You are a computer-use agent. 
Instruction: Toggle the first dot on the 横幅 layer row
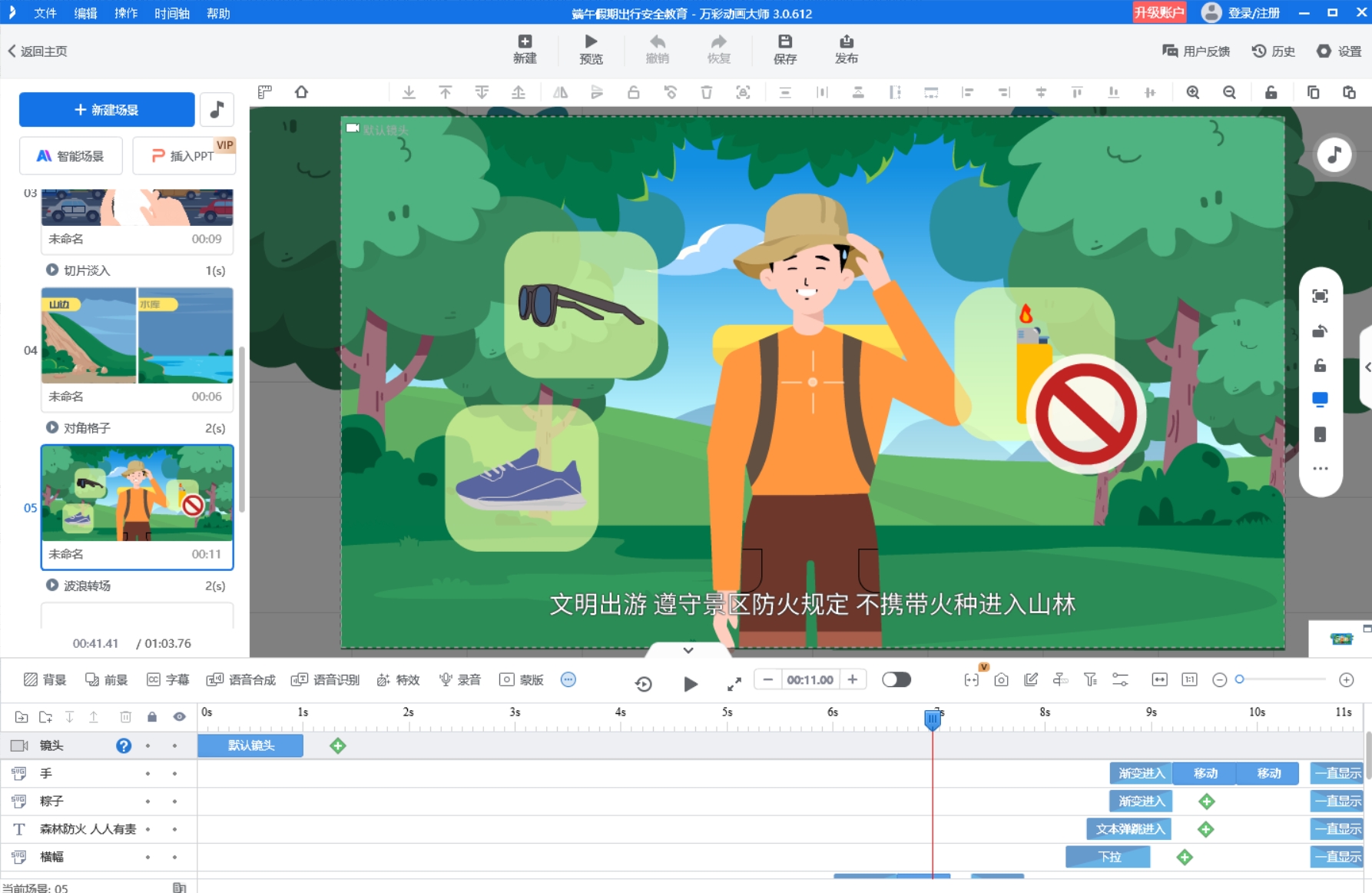pyautogui.click(x=147, y=857)
